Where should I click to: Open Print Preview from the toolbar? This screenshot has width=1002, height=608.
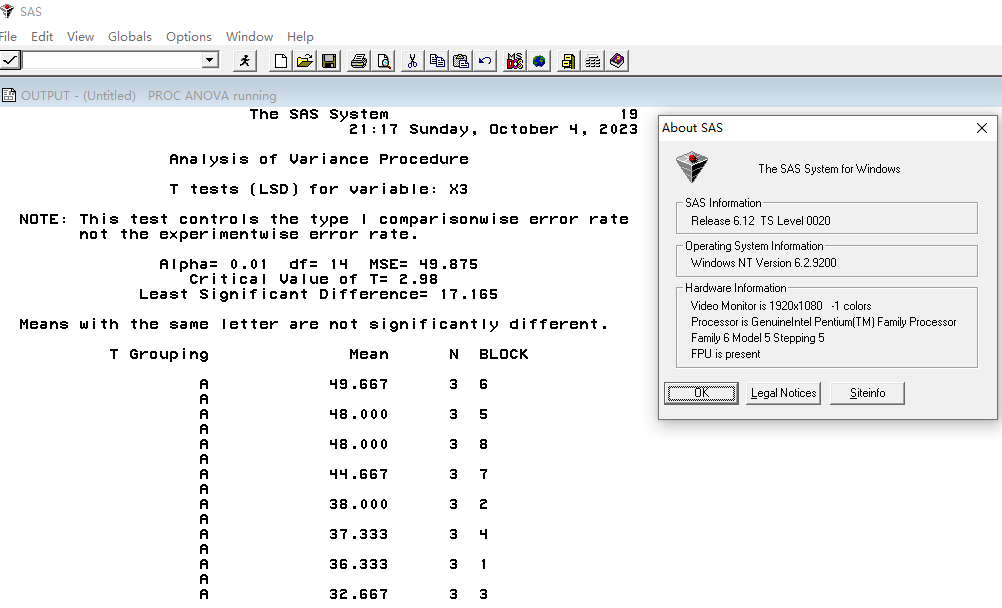point(383,61)
